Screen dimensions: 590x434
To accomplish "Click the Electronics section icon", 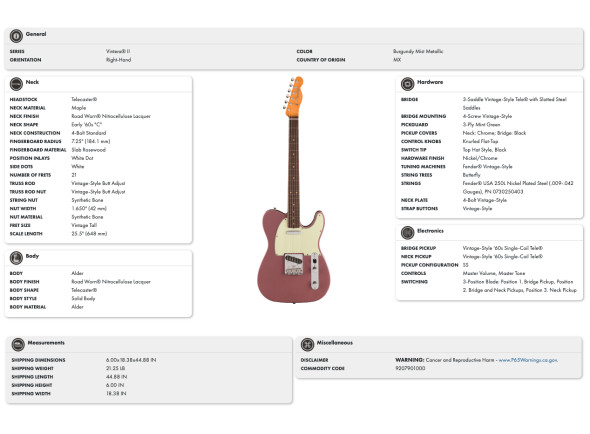I will tap(407, 233).
